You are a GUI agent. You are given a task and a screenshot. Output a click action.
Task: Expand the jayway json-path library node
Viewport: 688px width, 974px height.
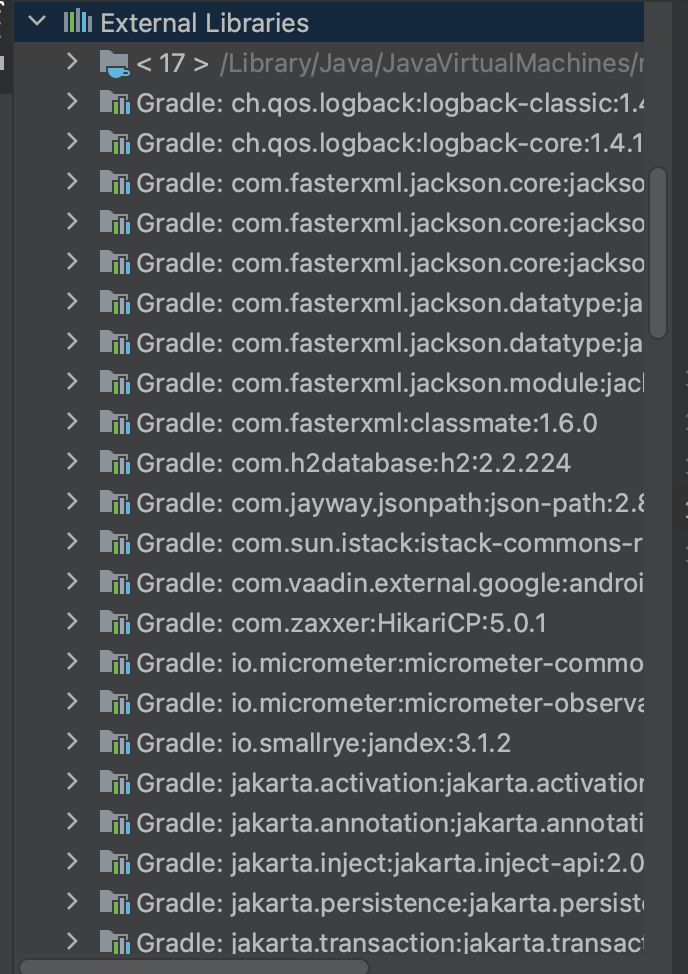[72, 501]
